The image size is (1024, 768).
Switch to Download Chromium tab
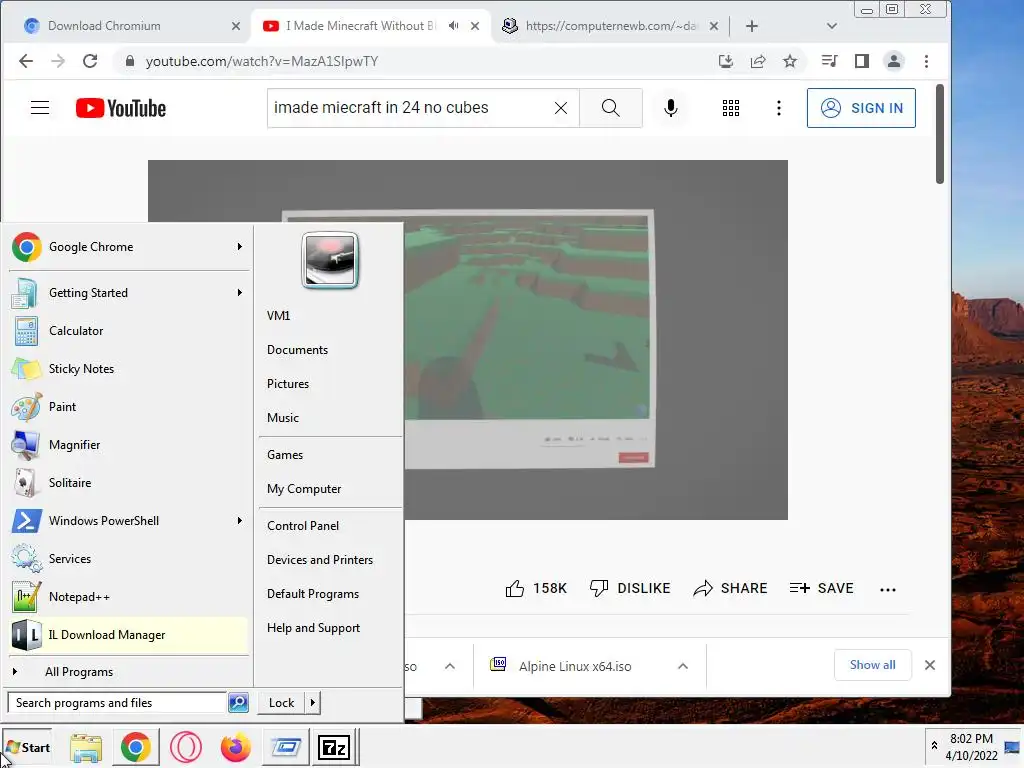131,26
